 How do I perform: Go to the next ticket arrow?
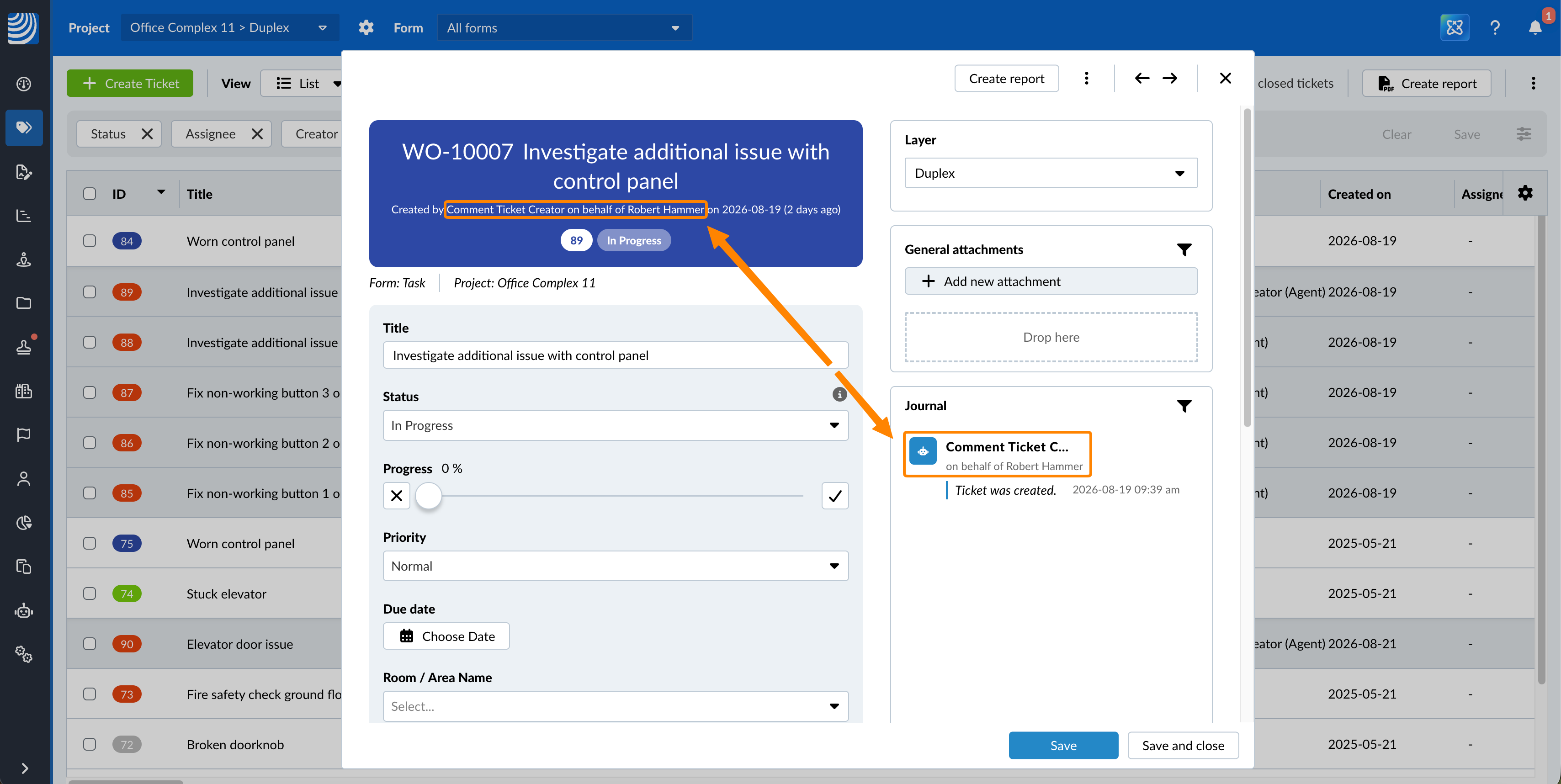pyautogui.click(x=1170, y=78)
